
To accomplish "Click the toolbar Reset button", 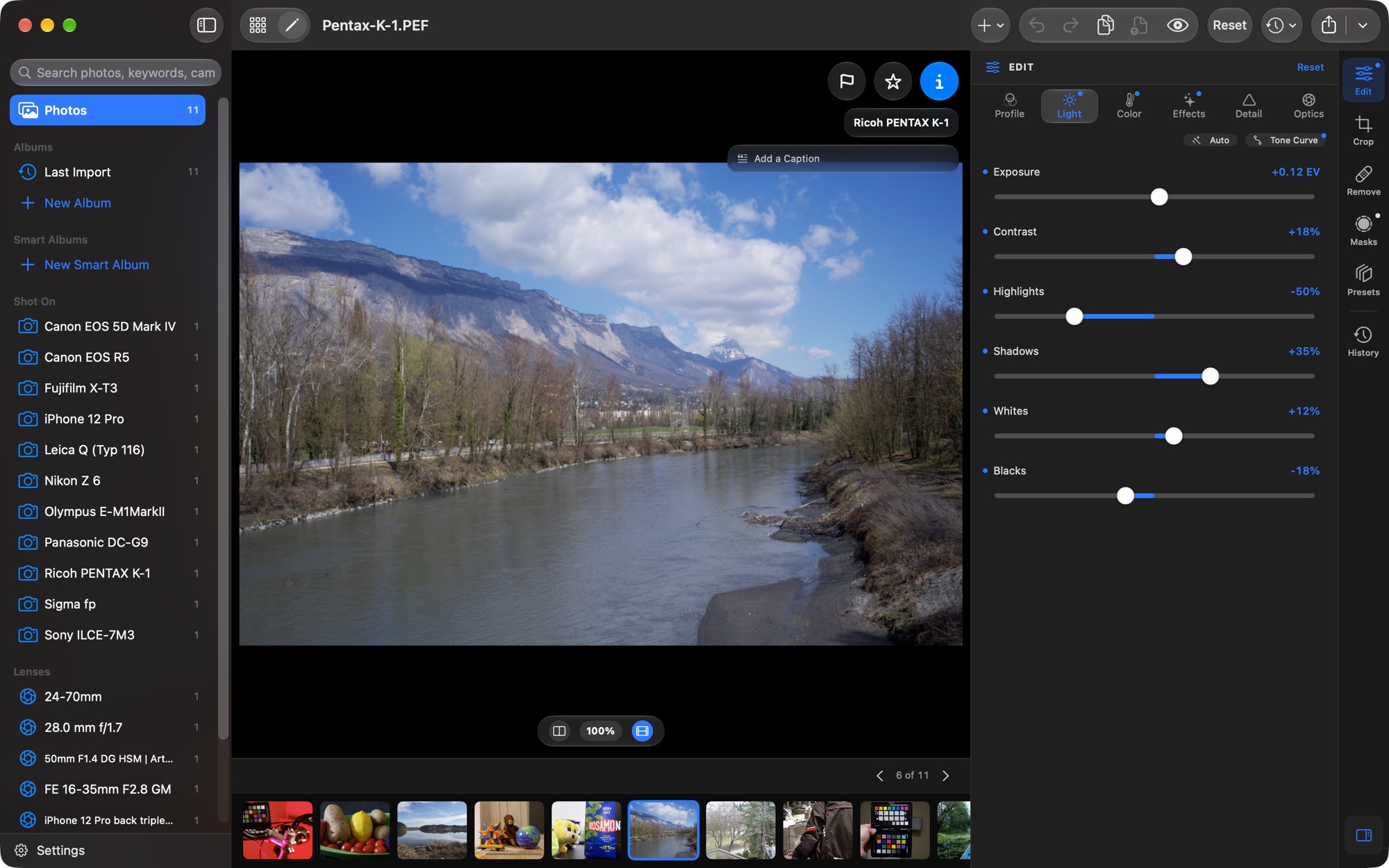I will (1229, 25).
